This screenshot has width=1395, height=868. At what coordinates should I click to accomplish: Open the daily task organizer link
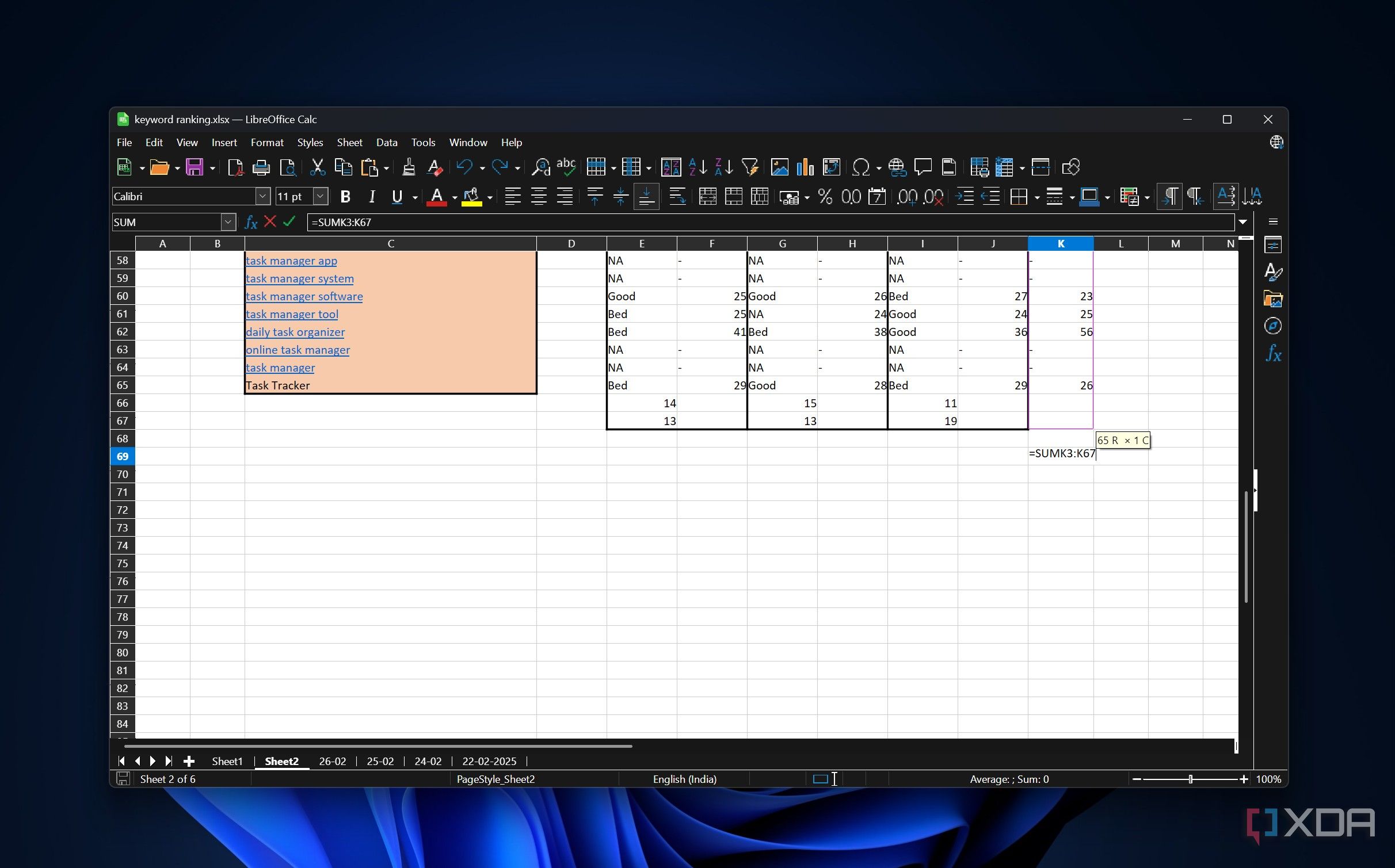(x=295, y=332)
